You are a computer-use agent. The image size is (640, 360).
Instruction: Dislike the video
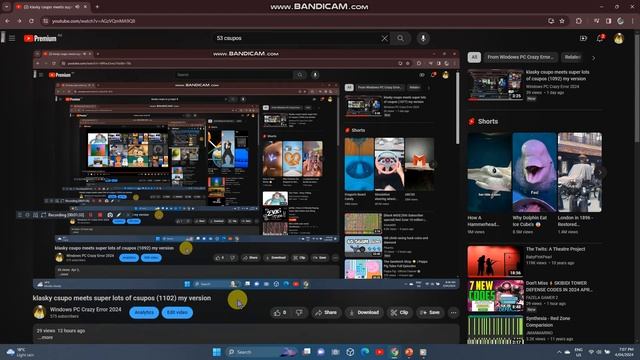pyautogui.click(x=299, y=313)
